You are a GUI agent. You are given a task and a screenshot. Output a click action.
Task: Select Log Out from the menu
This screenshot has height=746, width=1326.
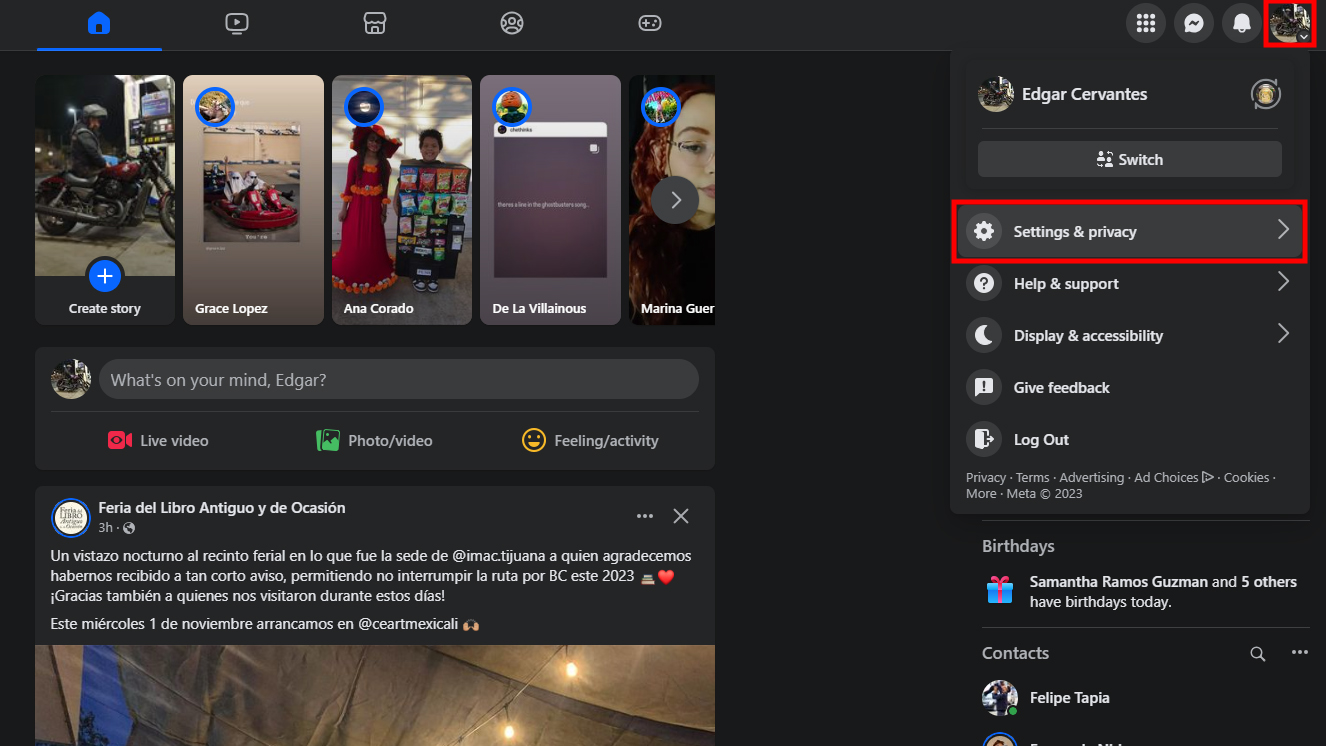(x=1041, y=439)
